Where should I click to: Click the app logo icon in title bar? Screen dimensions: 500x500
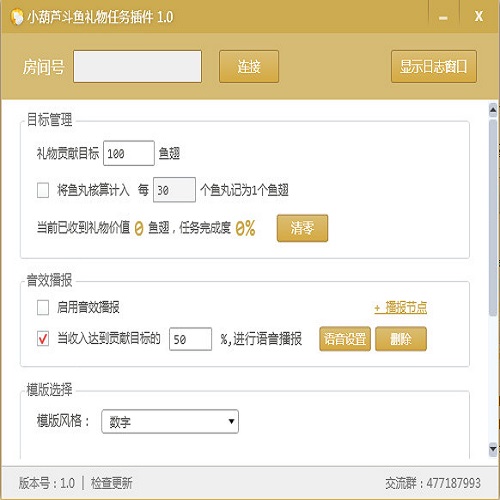coord(16,16)
